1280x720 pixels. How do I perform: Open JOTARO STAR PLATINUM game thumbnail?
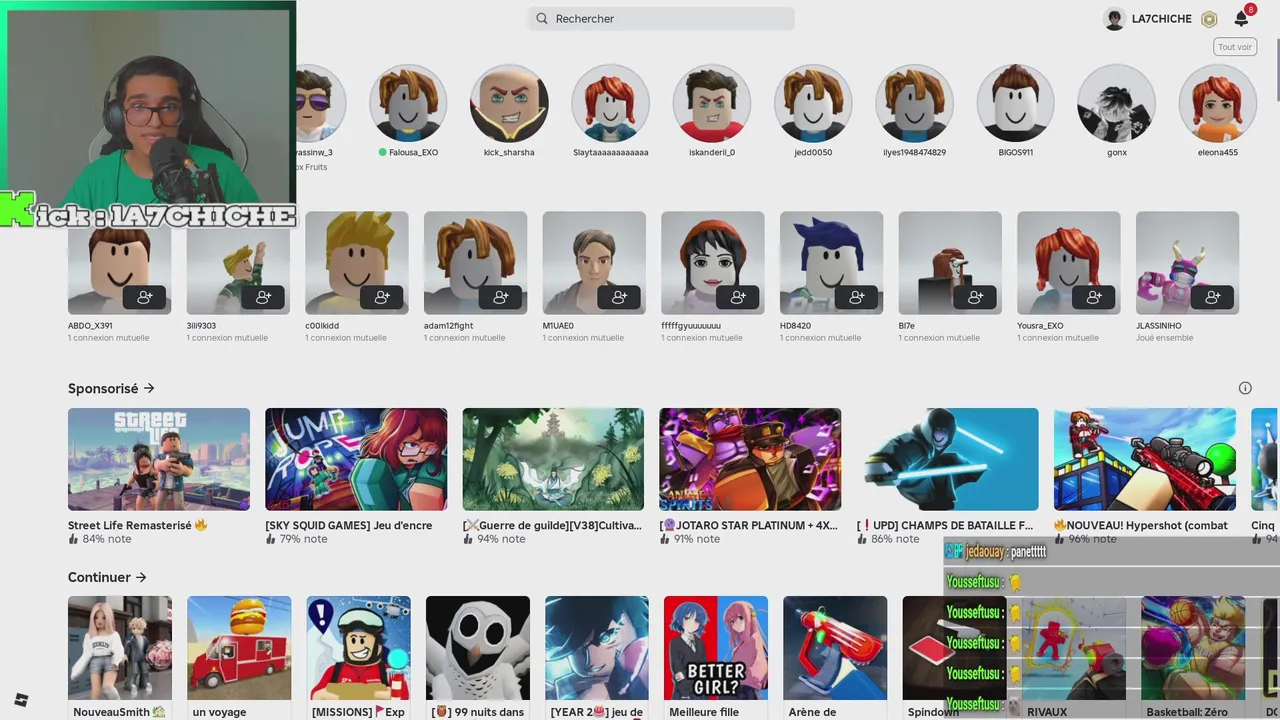[750, 459]
